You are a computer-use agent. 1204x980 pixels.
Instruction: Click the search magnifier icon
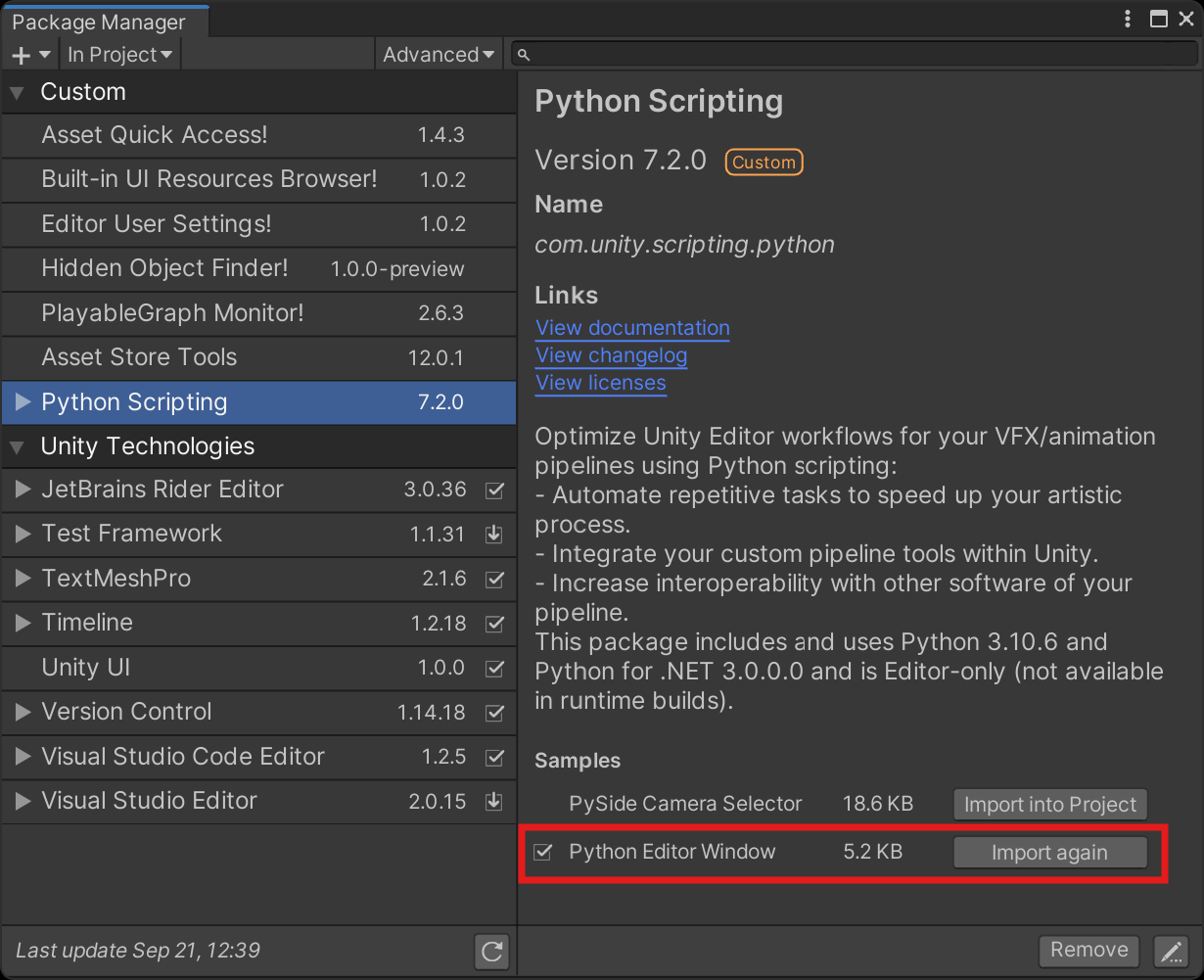click(523, 55)
